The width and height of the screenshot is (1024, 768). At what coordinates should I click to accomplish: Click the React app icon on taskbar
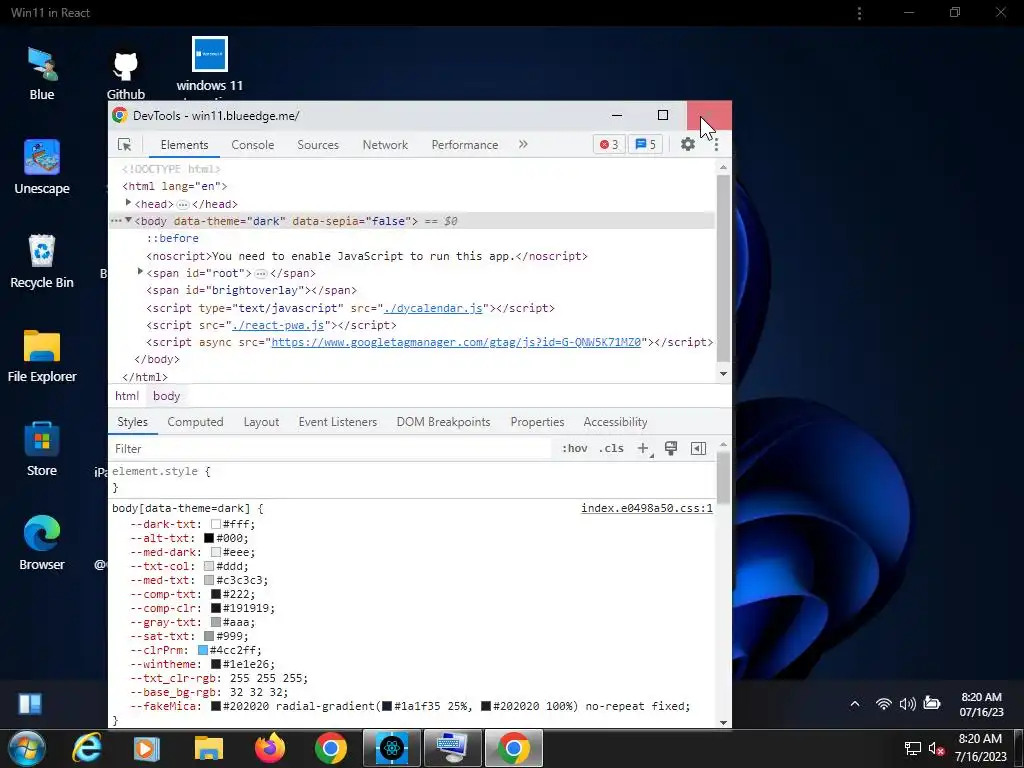[392, 748]
